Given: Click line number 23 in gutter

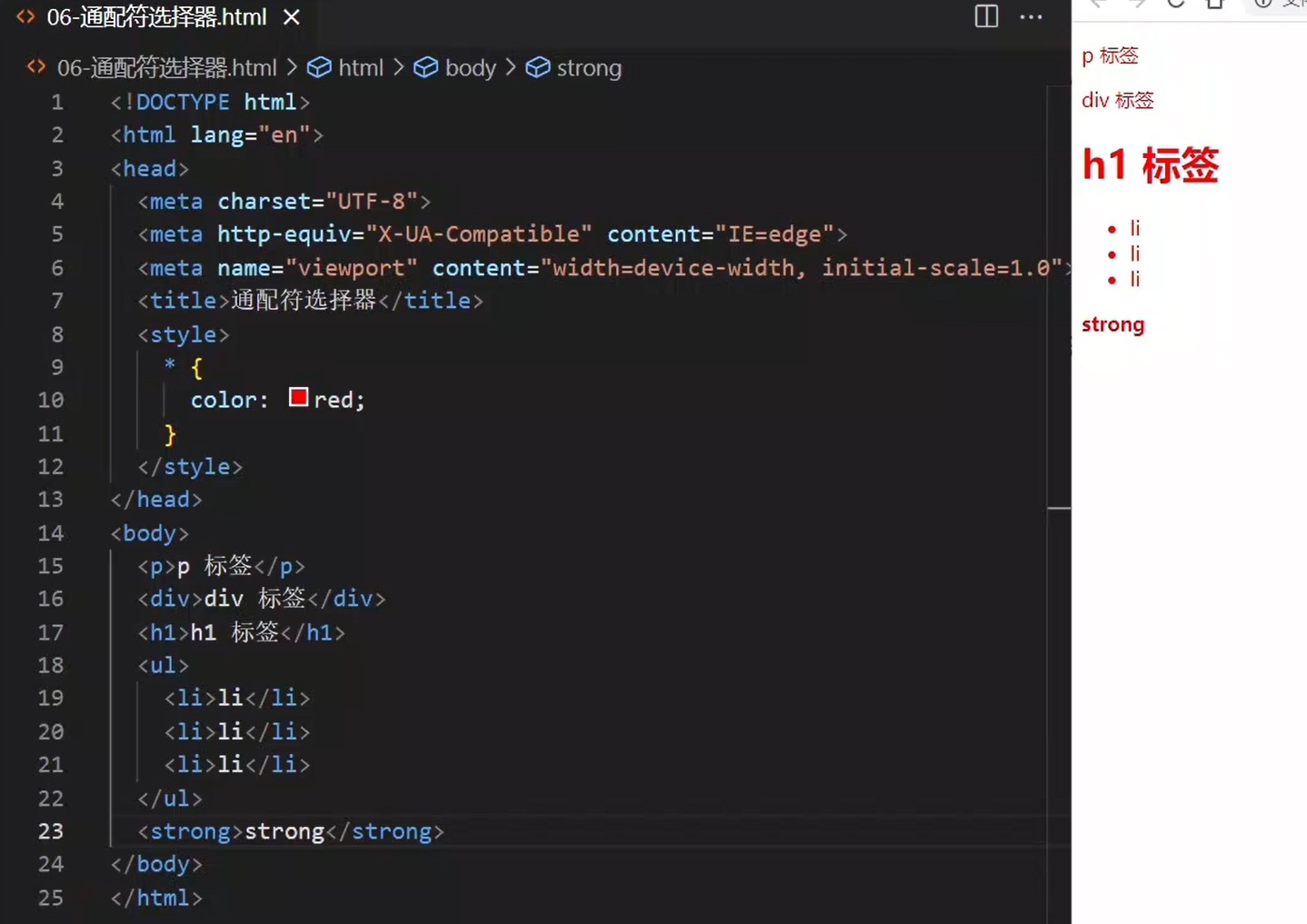Looking at the screenshot, I should click(x=51, y=831).
